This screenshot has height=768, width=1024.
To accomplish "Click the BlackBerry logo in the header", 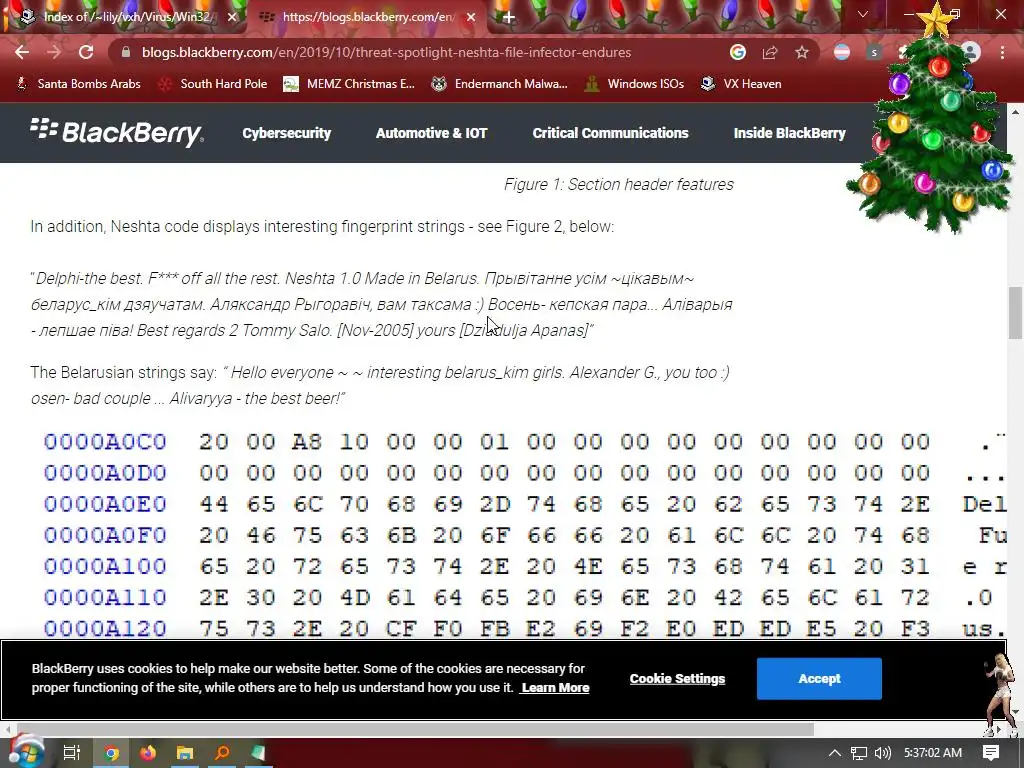I will pyautogui.click(x=117, y=133).
